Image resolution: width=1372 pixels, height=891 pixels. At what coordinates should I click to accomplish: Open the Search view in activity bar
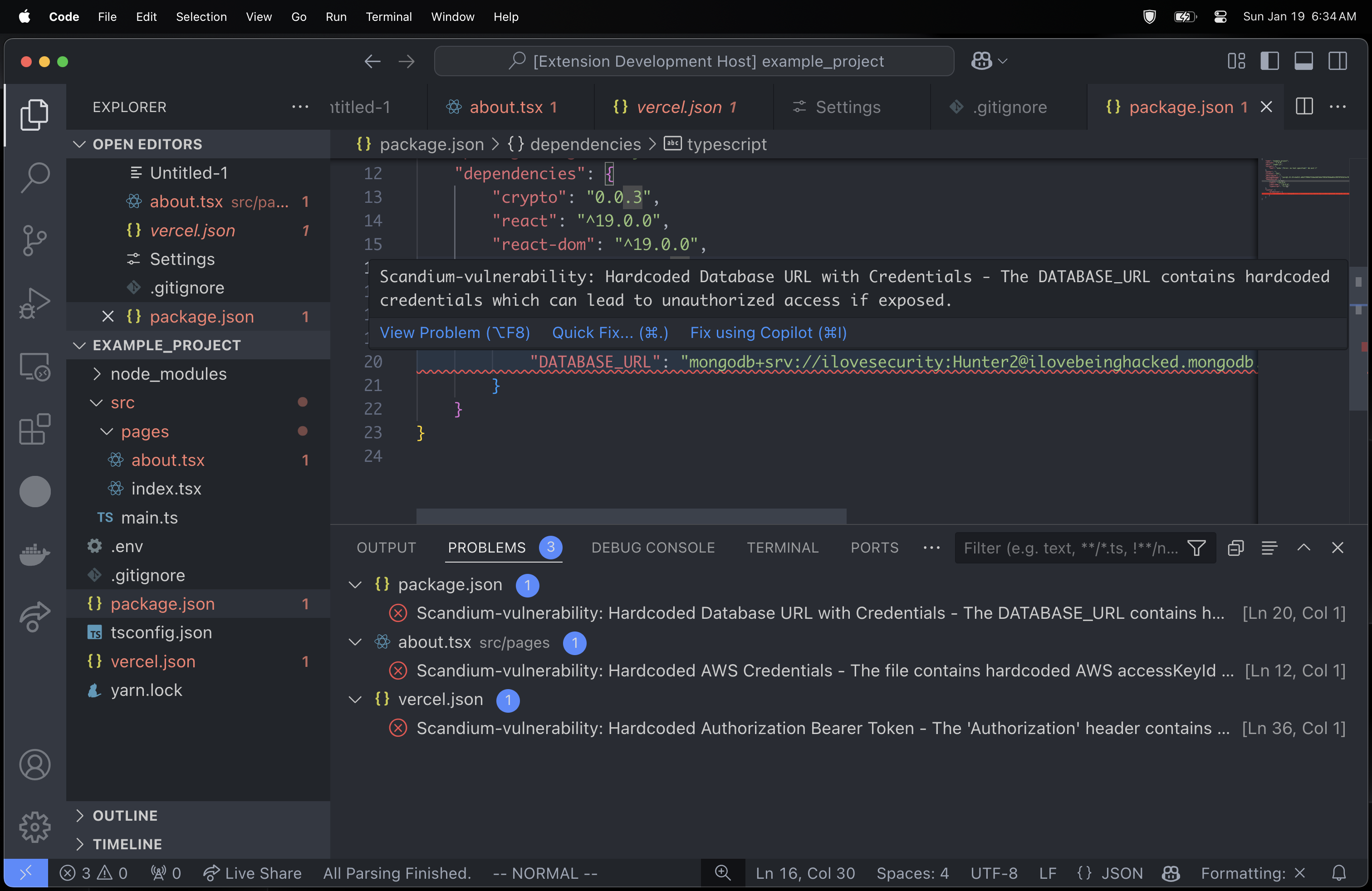34,176
